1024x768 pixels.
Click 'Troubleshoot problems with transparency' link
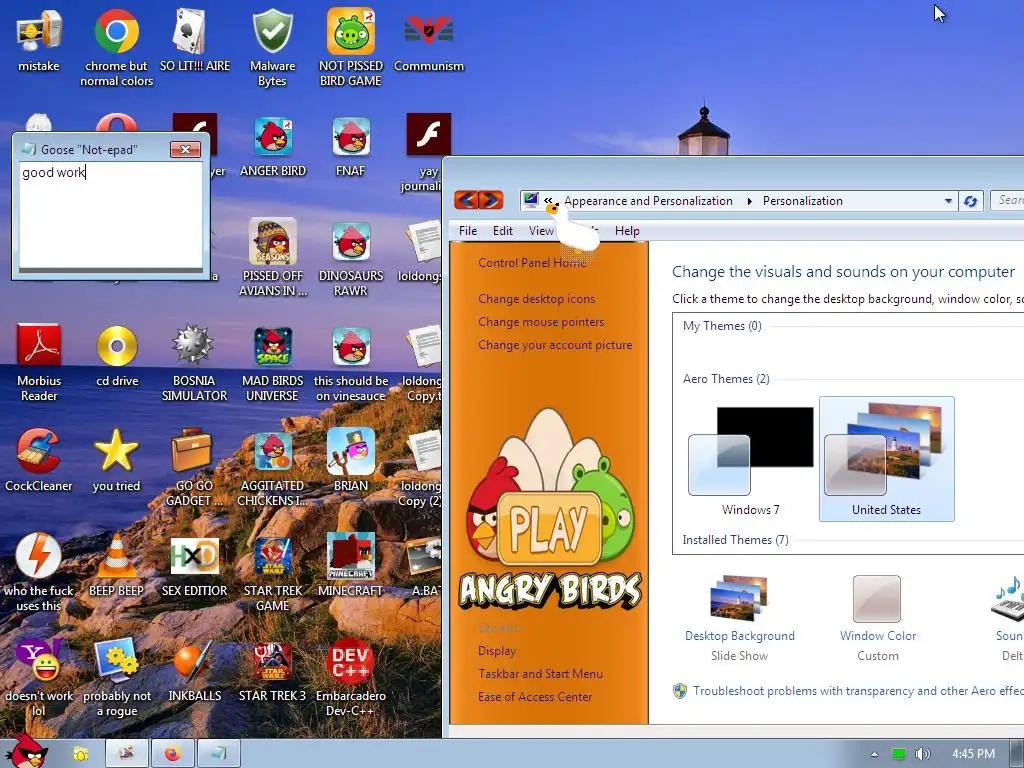tap(857, 691)
